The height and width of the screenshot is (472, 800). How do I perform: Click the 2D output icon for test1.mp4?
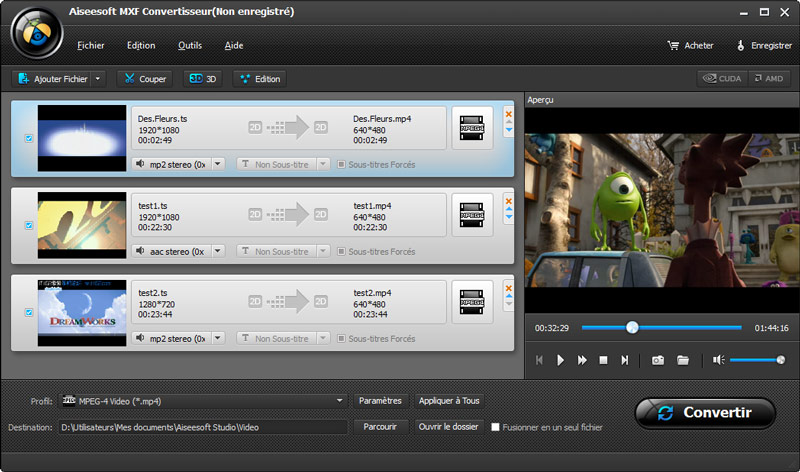pos(321,214)
